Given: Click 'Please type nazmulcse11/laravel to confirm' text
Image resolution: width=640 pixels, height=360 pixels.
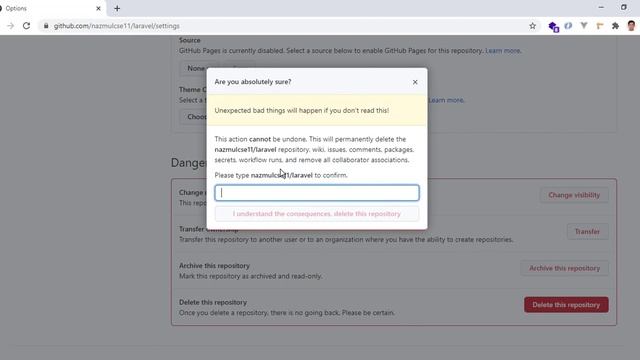Looking at the screenshot, I should tap(281, 175).
